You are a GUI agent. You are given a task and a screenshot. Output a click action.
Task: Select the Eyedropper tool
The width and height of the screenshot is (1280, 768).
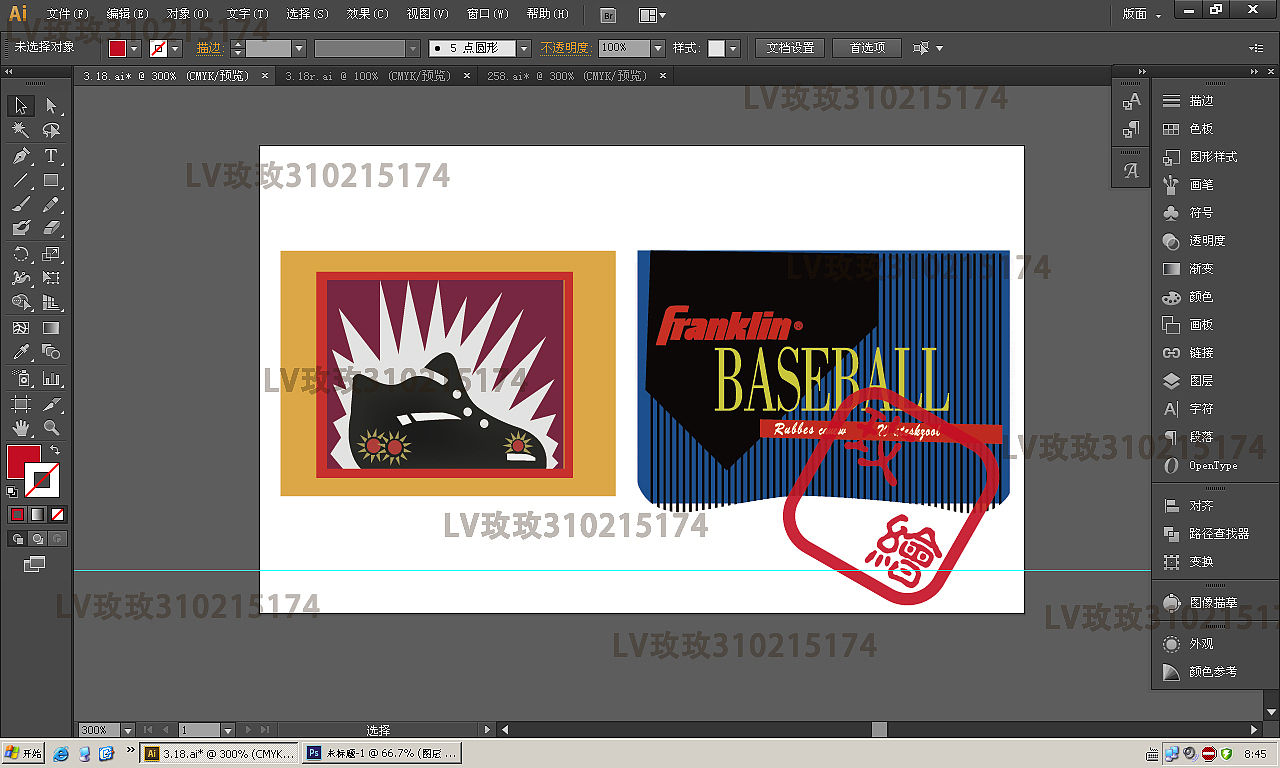point(21,352)
